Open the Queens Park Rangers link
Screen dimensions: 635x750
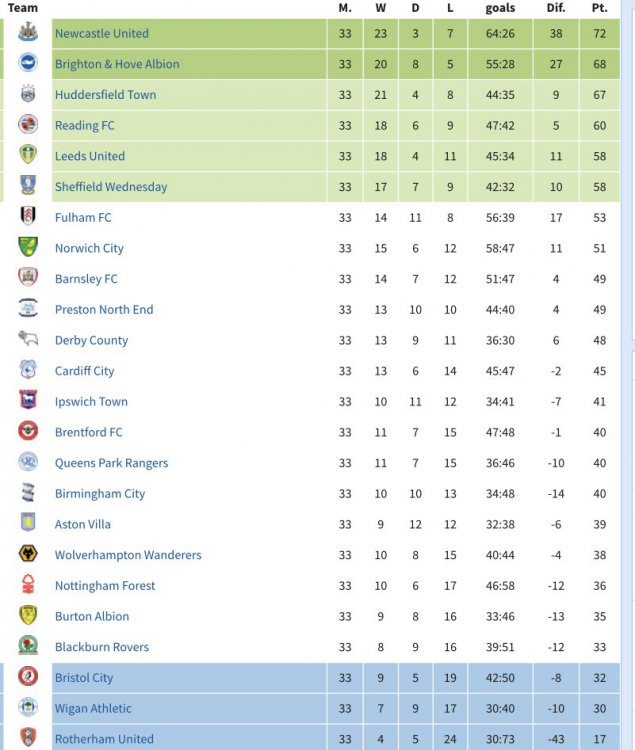pos(111,463)
